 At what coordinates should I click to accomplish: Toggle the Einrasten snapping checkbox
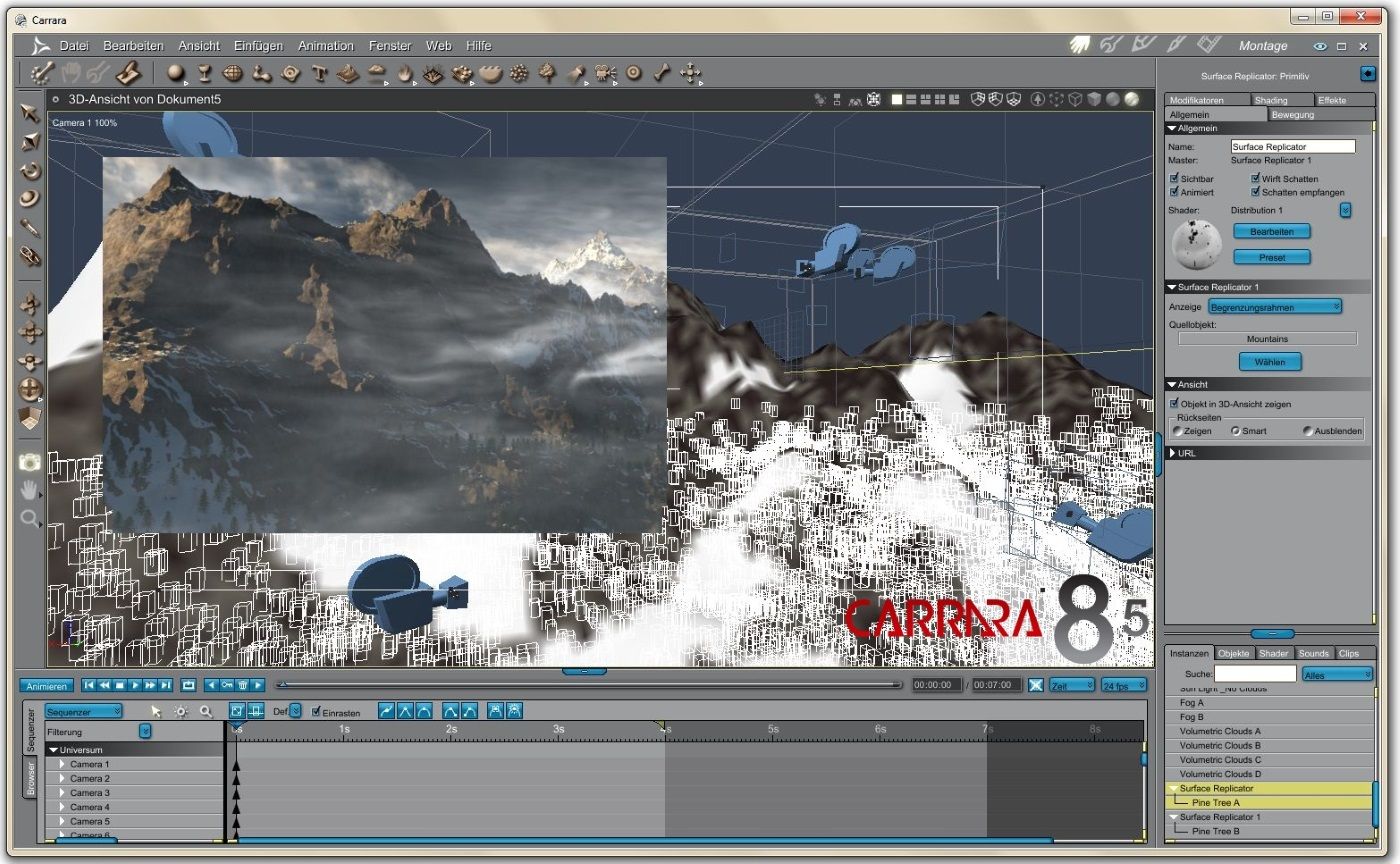point(316,712)
